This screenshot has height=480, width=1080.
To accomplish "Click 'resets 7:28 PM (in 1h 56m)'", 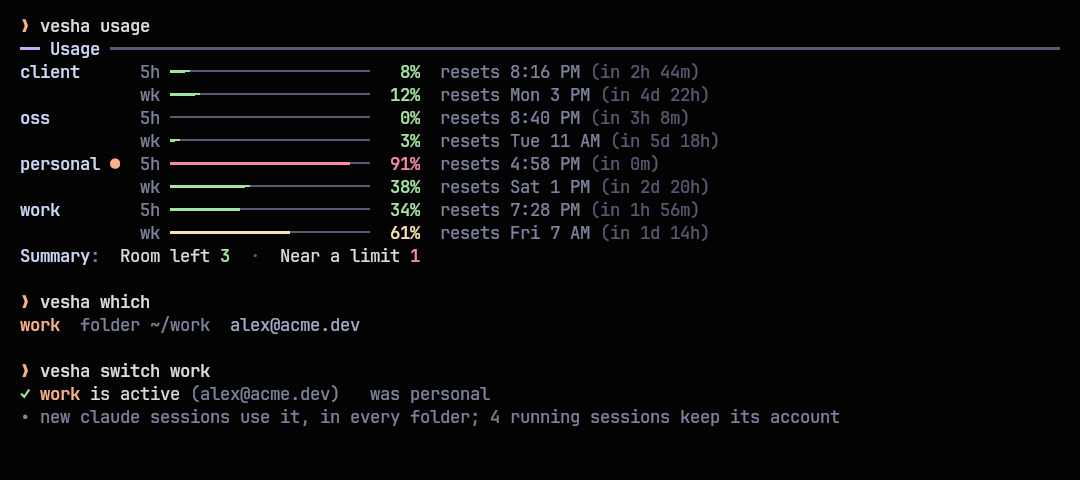I will 570,210.
